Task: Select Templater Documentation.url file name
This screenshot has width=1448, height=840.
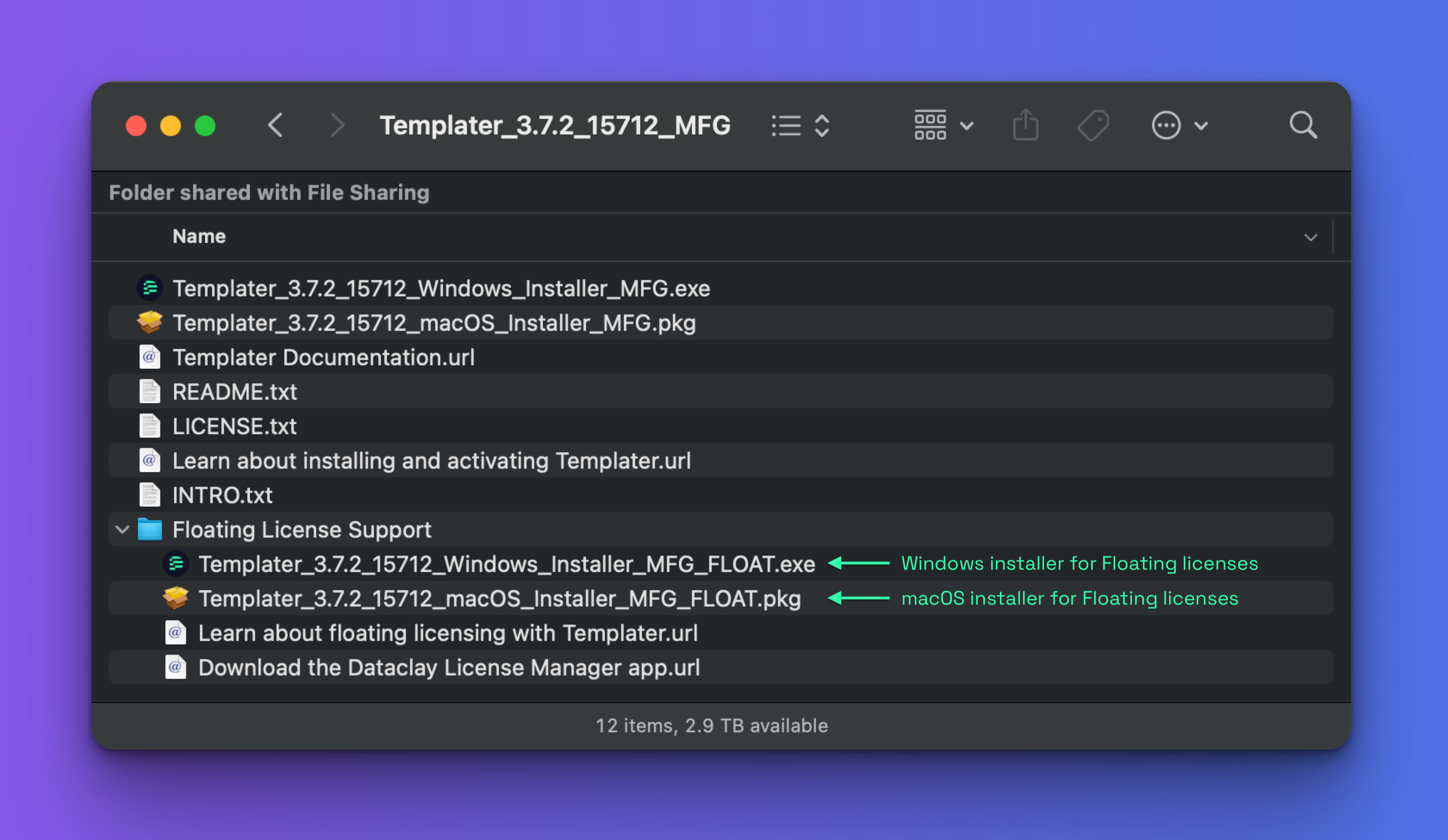Action: tap(324, 358)
